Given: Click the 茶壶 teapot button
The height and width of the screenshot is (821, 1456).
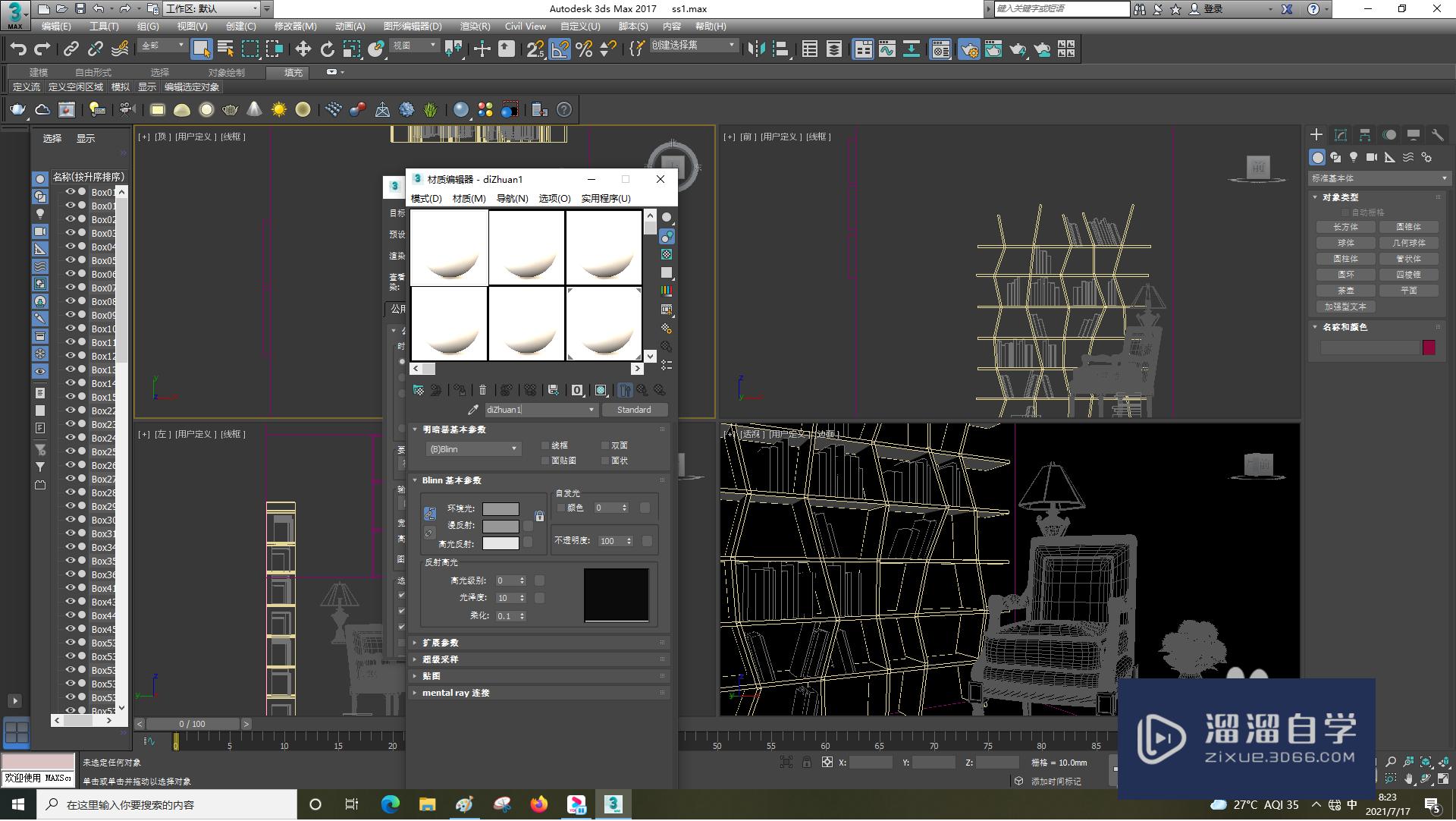Looking at the screenshot, I should click(x=1346, y=291).
